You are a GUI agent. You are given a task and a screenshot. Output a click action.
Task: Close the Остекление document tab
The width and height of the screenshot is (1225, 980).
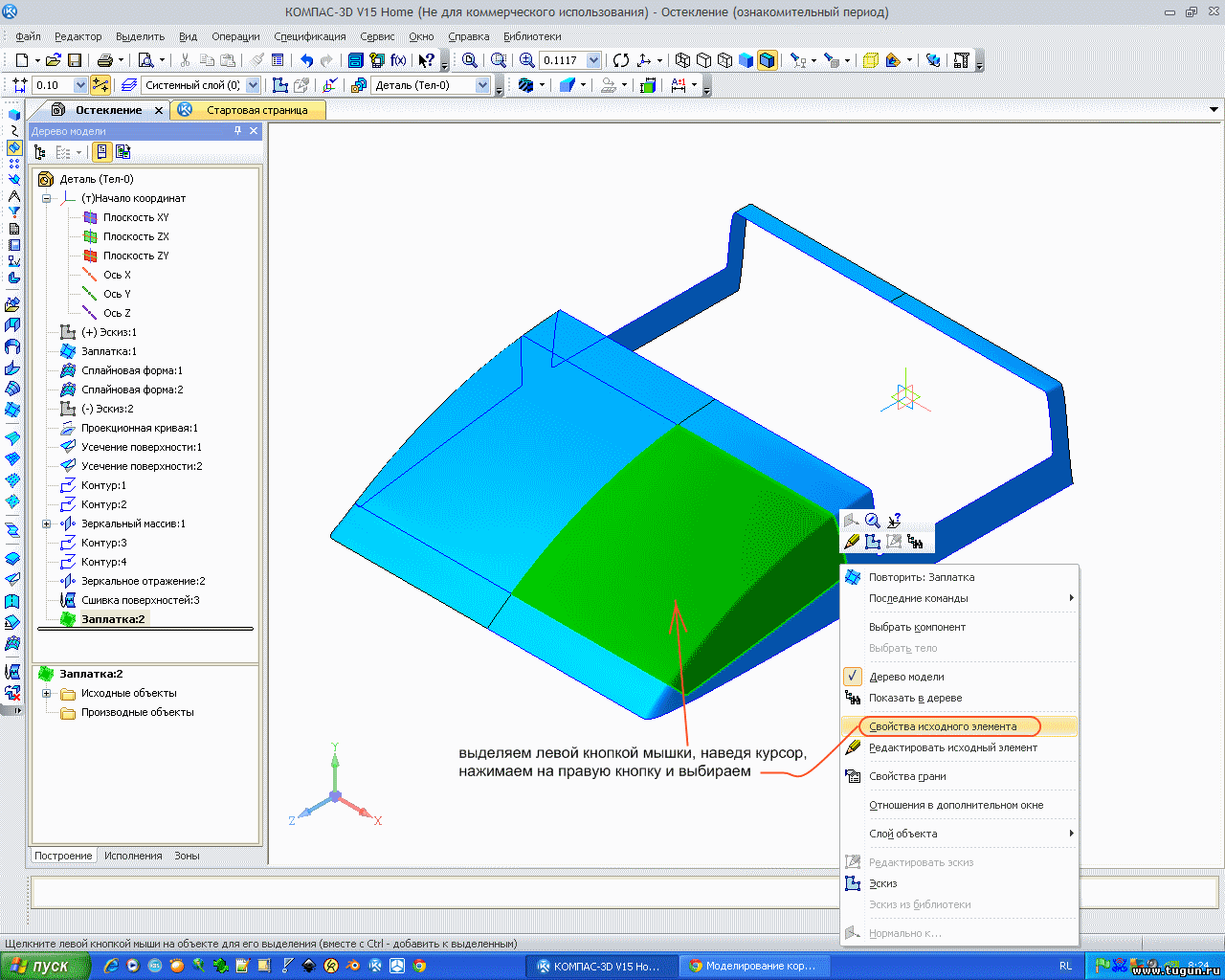point(159,111)
